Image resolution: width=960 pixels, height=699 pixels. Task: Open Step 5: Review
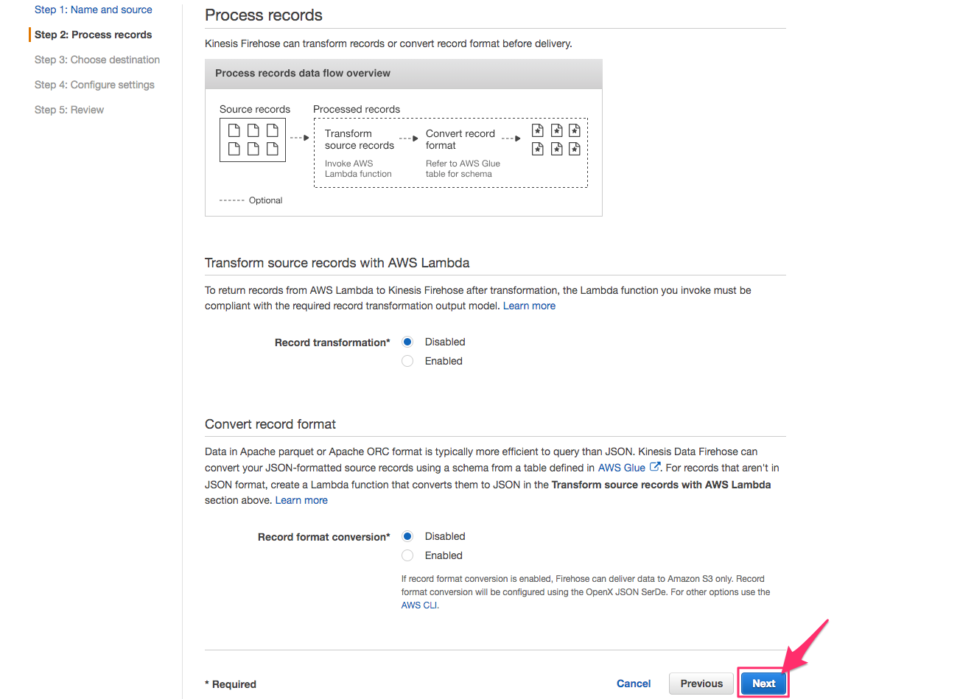(69, 110)
